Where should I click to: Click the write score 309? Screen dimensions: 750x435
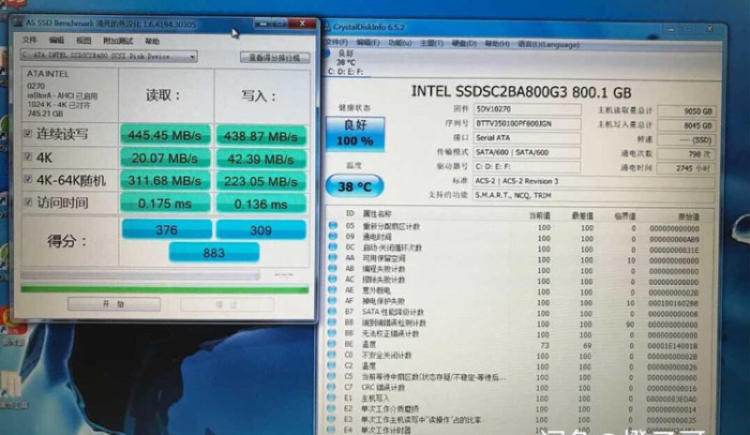point(261,230)
